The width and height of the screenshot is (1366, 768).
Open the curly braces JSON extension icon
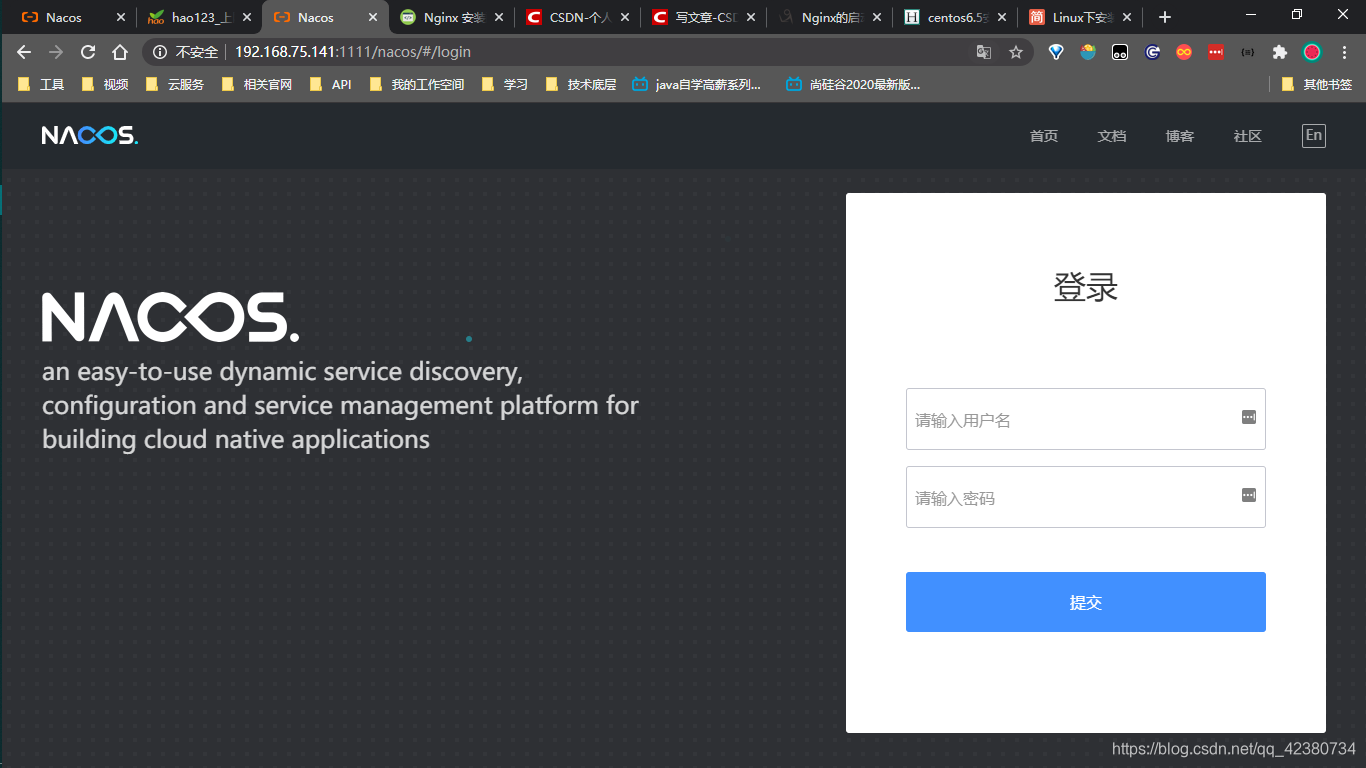tap(1247, 52)
